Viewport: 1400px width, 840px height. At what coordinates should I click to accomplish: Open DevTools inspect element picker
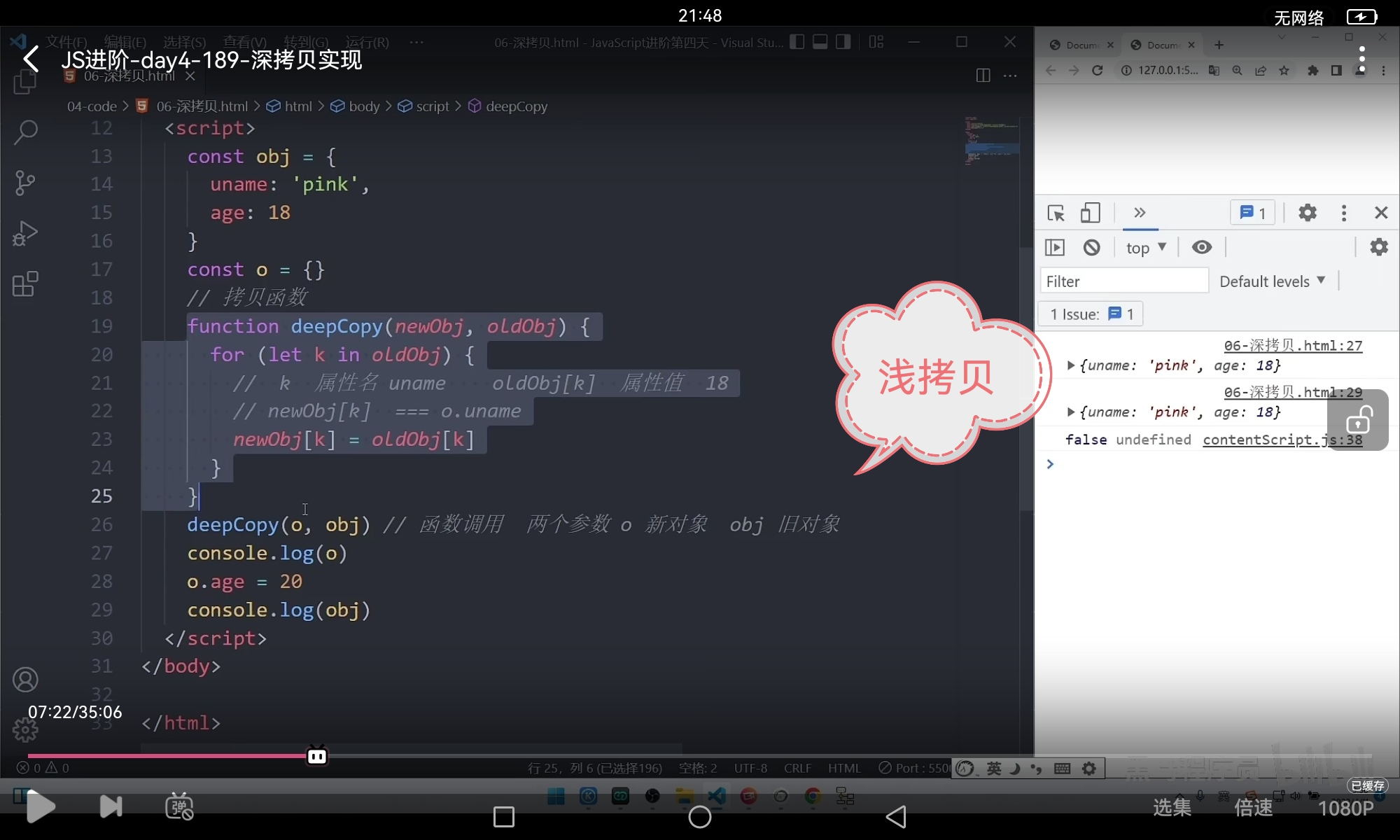pyautogui.click(x=1056, y=213)
